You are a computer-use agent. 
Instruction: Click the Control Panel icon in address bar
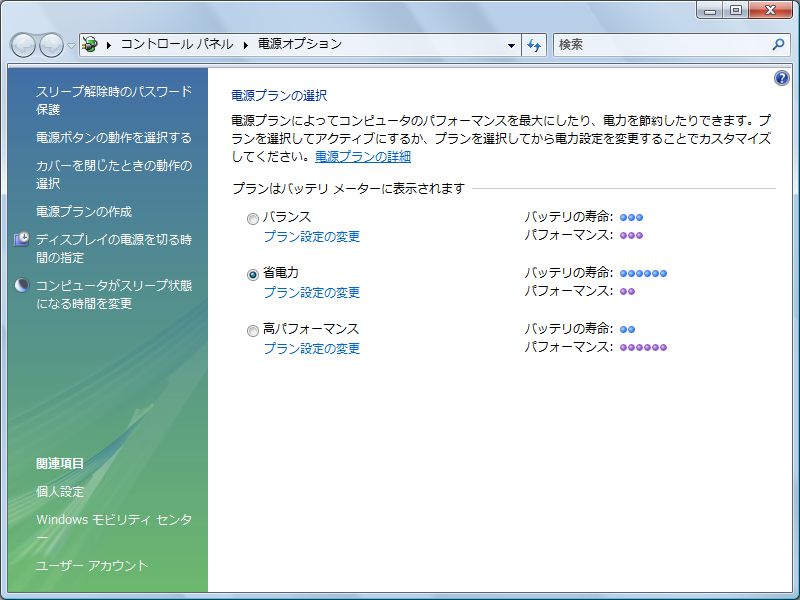coord(90,44)
